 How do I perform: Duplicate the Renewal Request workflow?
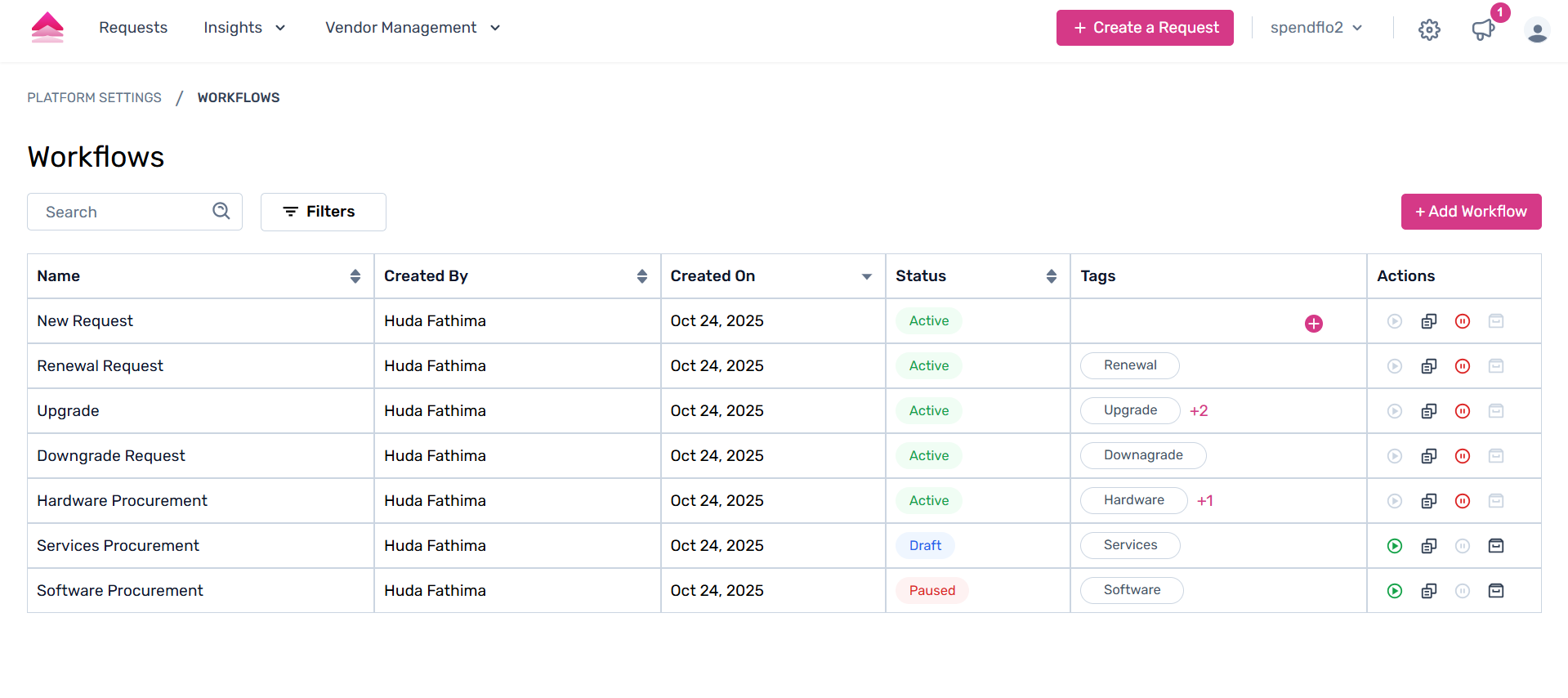(1428, 366)
